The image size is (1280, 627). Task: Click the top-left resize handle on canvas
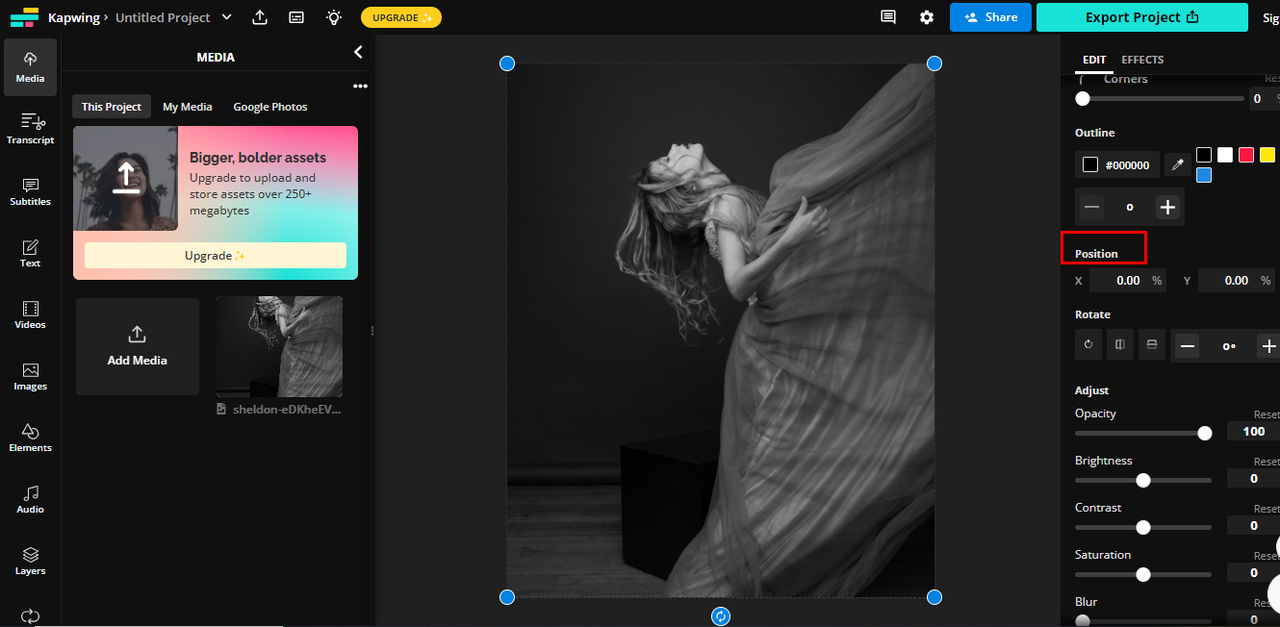[x=507, y=63]
